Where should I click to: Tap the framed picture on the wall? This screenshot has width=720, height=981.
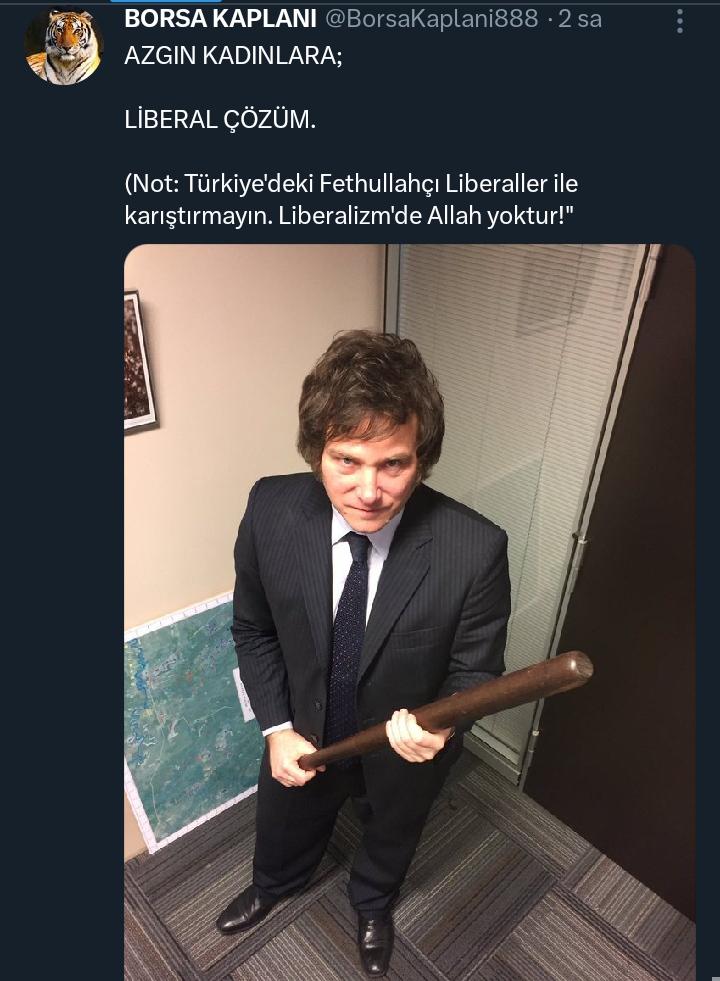pyautogui.click(x=139, y=363)
